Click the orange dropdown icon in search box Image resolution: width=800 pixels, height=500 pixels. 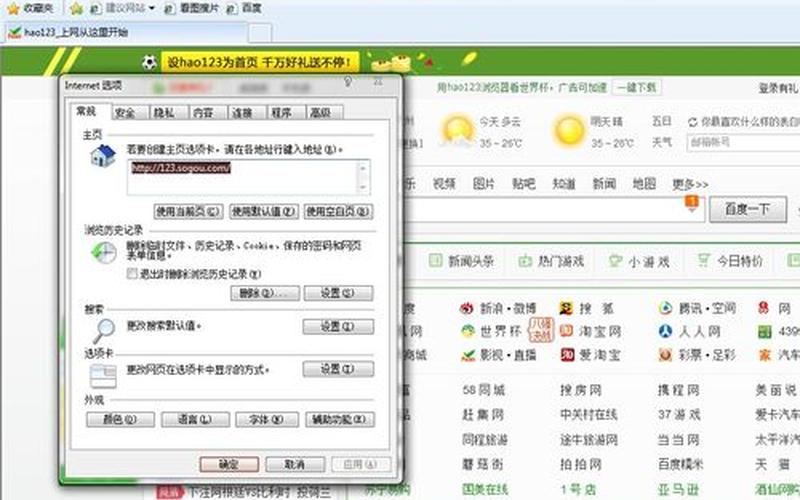[x=692, y=204]
